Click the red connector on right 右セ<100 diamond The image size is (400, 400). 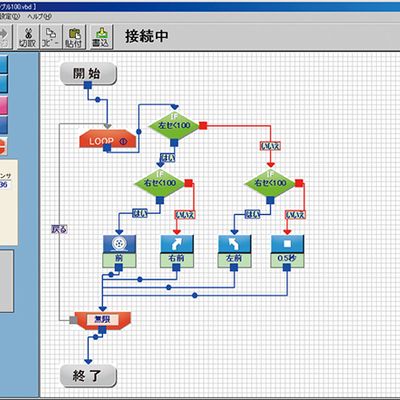[299, 183]
